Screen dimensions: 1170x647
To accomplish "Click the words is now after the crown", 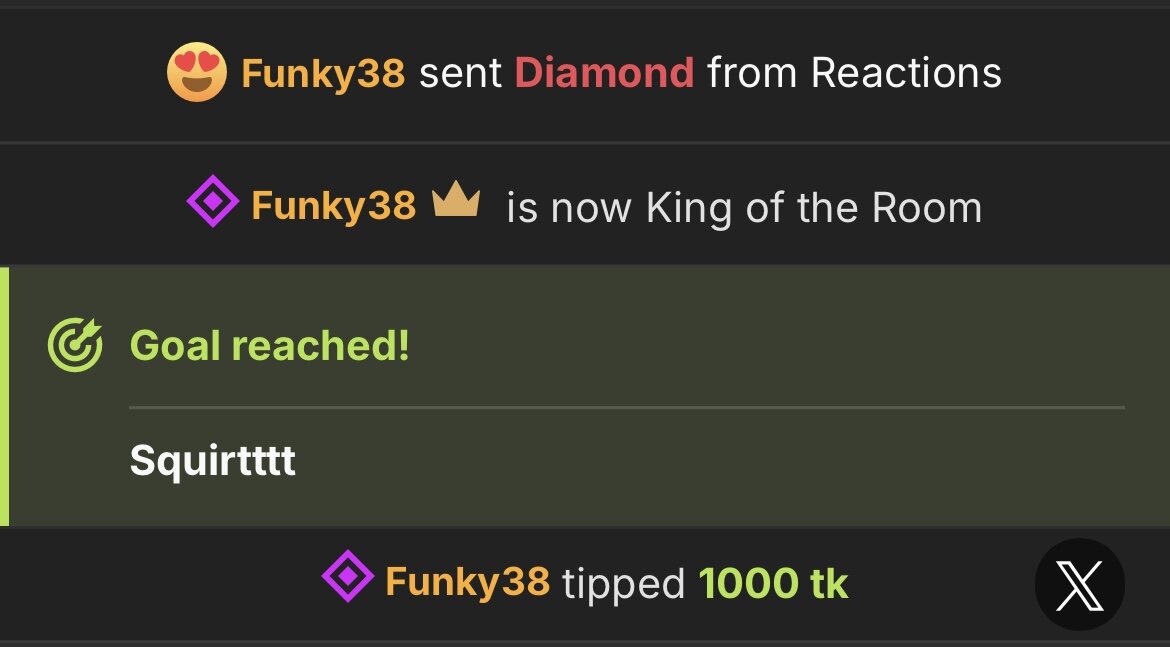I will [570, 208].
